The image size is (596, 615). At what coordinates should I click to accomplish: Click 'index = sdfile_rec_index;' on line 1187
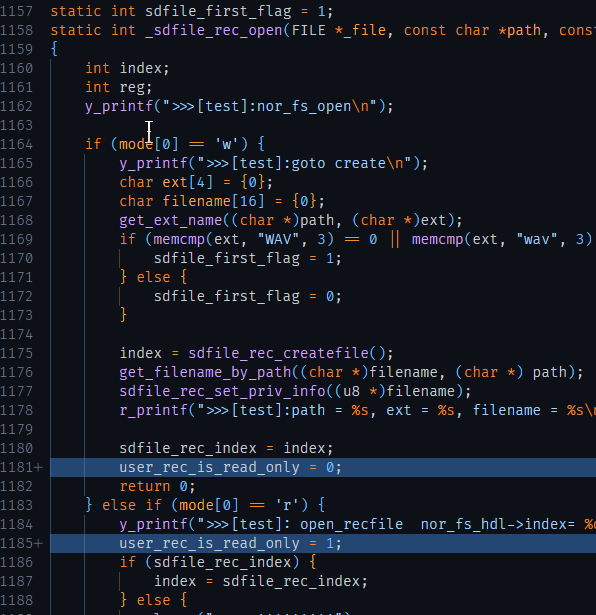[x=261, y=581]
